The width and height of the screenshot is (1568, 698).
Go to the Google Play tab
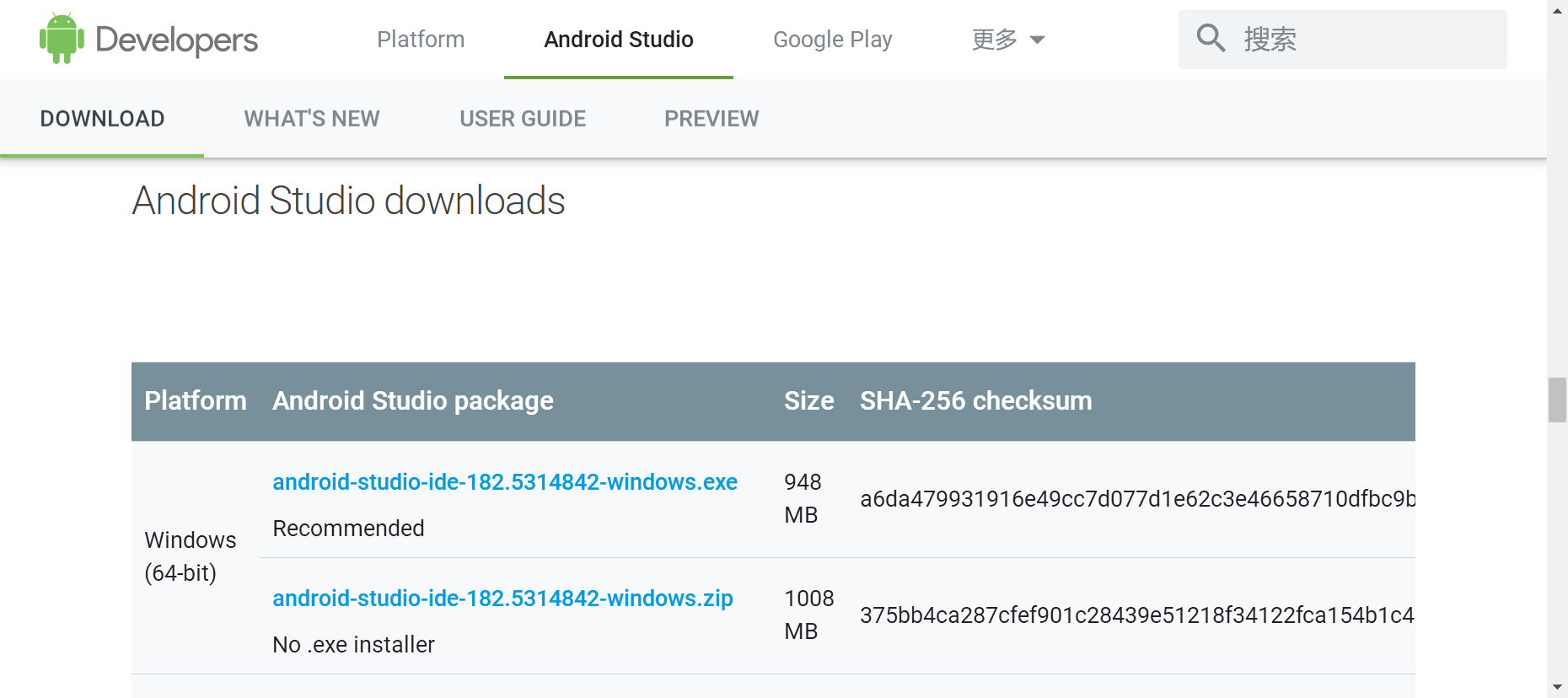pos(832,40)
